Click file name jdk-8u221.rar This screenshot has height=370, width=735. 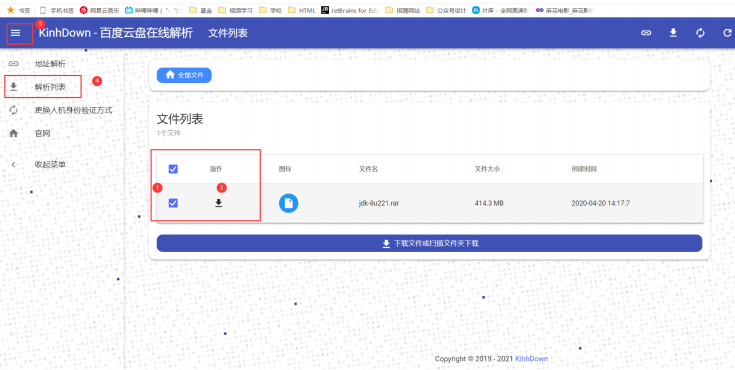tap(379, 203)
